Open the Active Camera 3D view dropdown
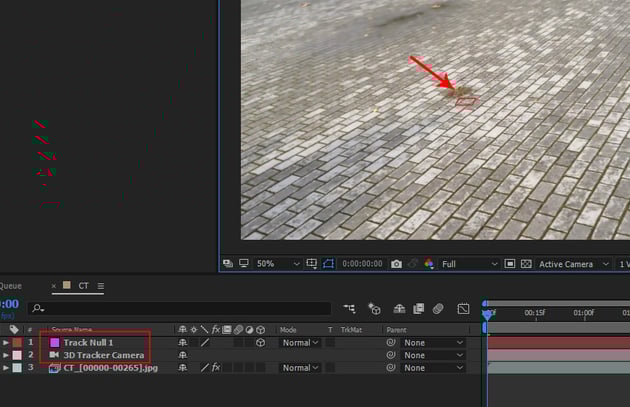The width and height of the screenshot is (630, 407). tap(573, 264)
